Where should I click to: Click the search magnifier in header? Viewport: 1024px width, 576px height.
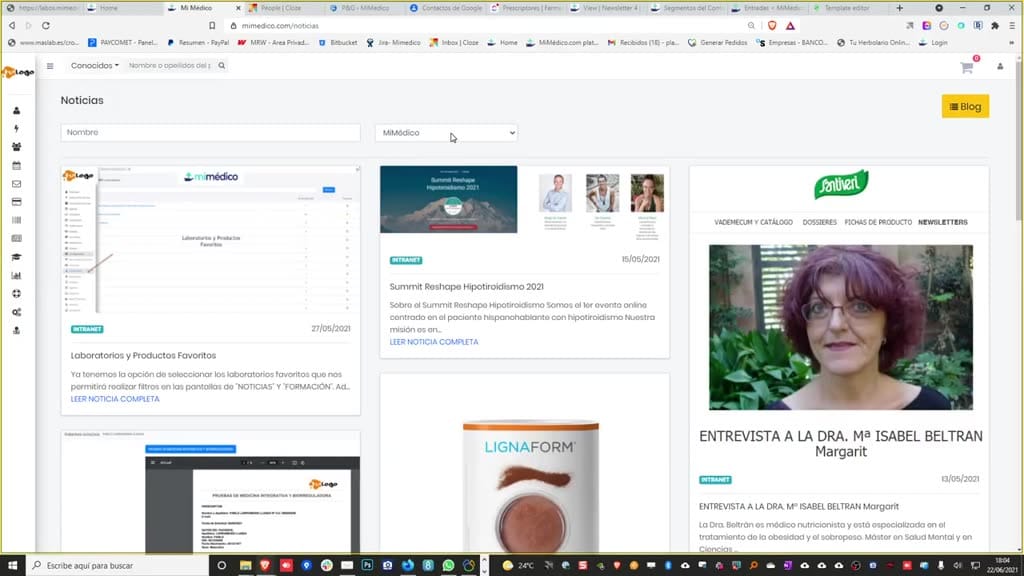[x=221, y=65]
